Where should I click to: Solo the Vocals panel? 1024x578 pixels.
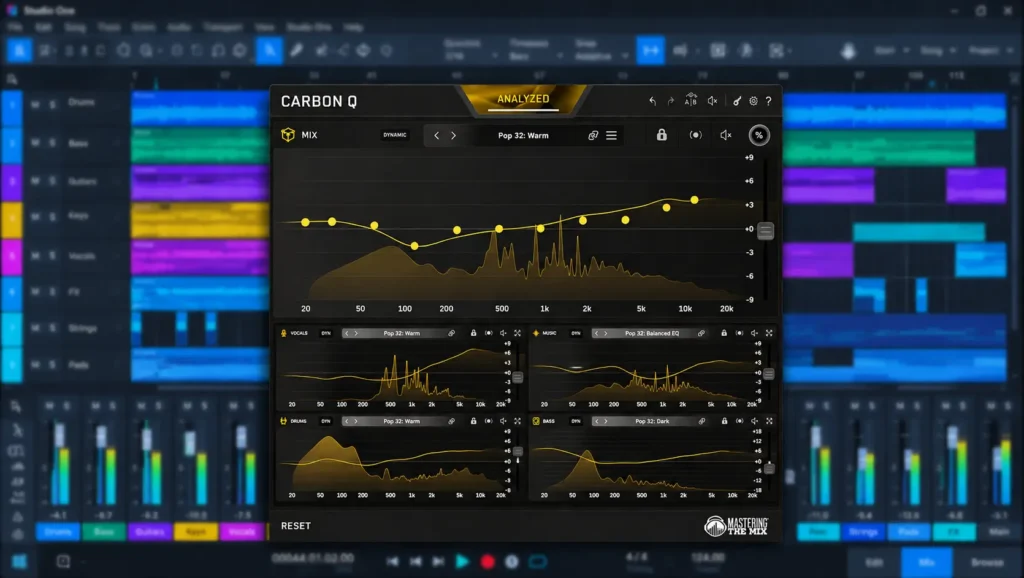488,333
